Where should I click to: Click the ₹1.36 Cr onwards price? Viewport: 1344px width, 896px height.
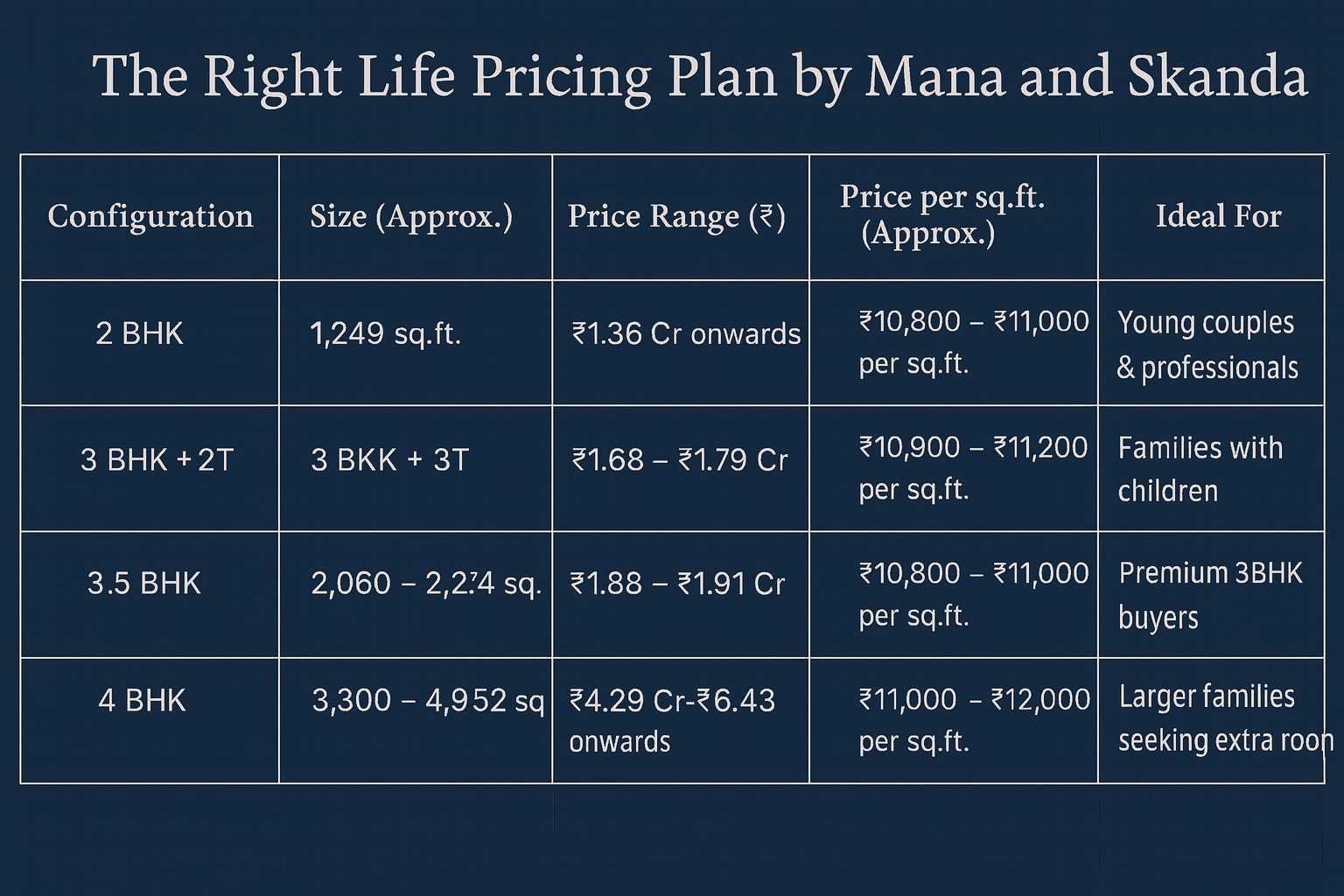tap(686, 333)
